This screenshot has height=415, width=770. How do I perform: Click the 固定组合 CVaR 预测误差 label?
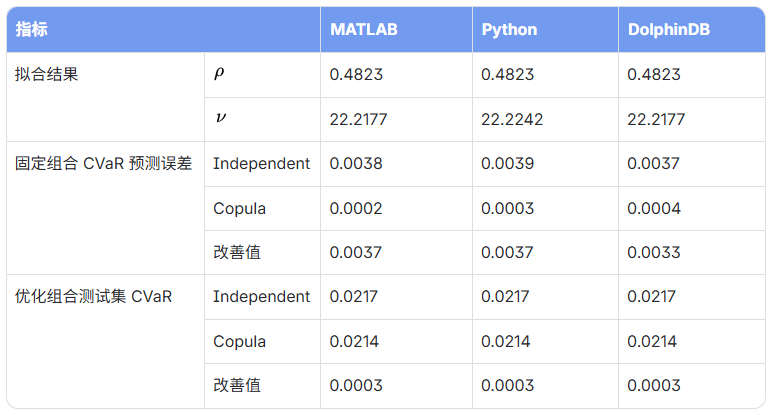pyautogui.click(x=103, y=164)
